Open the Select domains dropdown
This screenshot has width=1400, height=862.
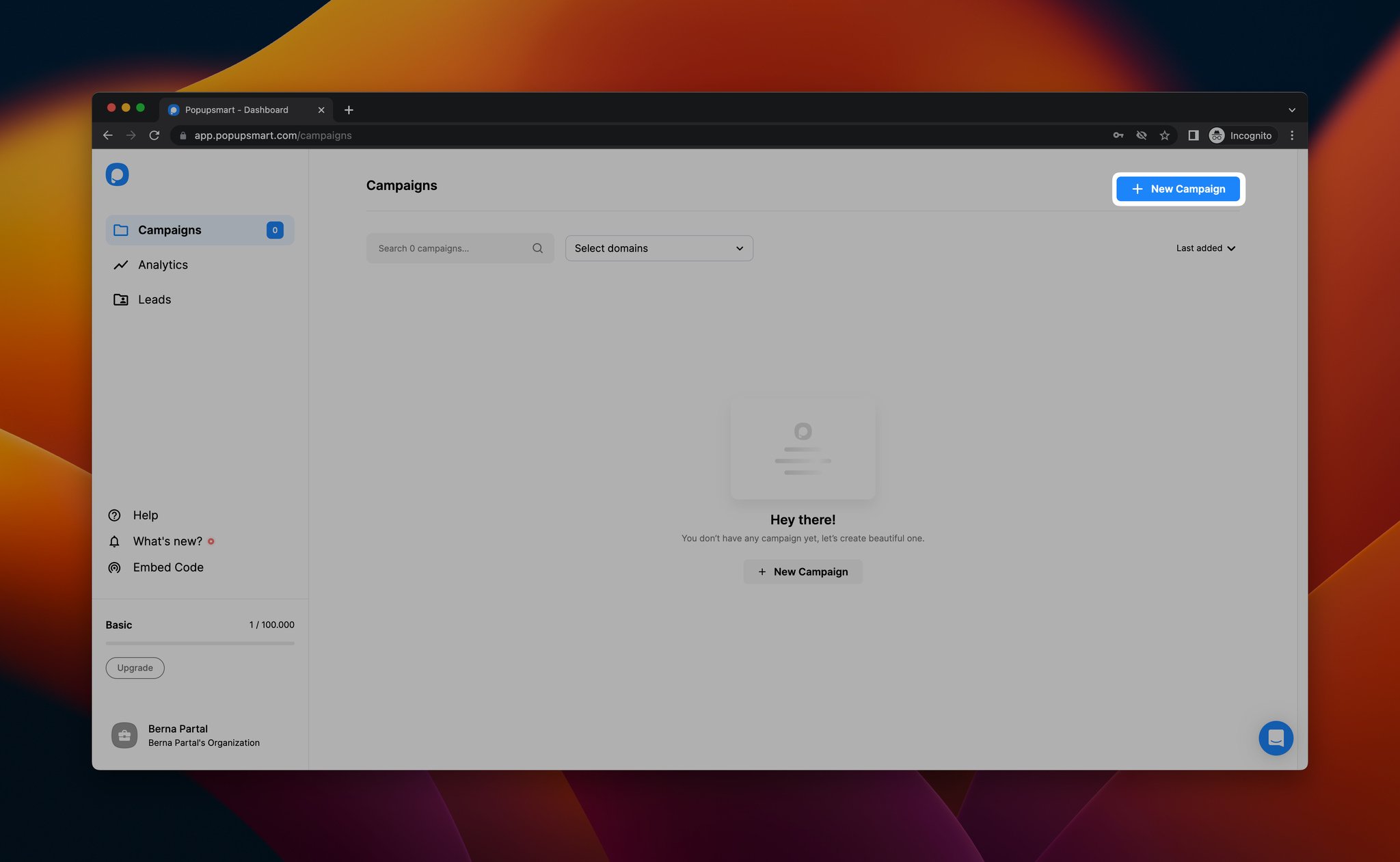[x=658, y=248]
